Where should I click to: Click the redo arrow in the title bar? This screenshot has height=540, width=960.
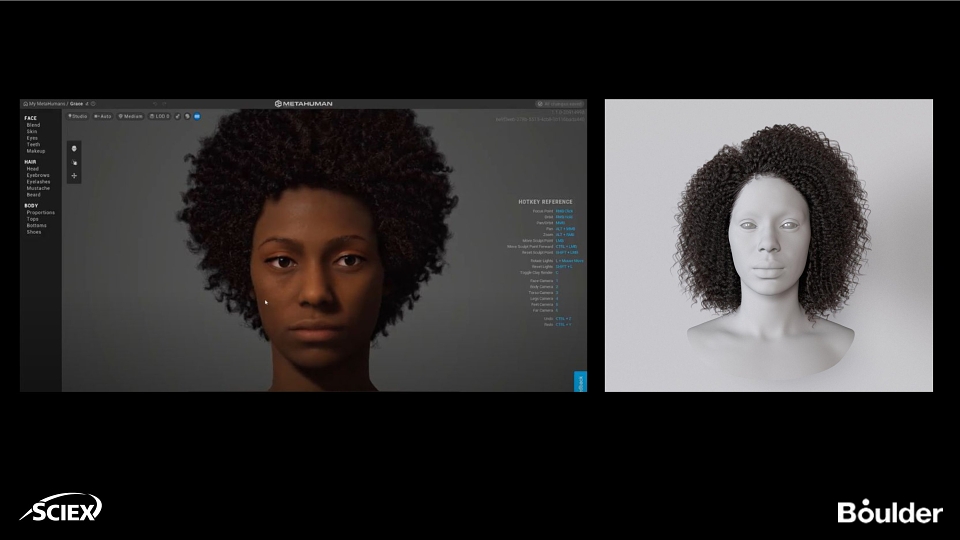pyautogui.click(x=164, y=104)
